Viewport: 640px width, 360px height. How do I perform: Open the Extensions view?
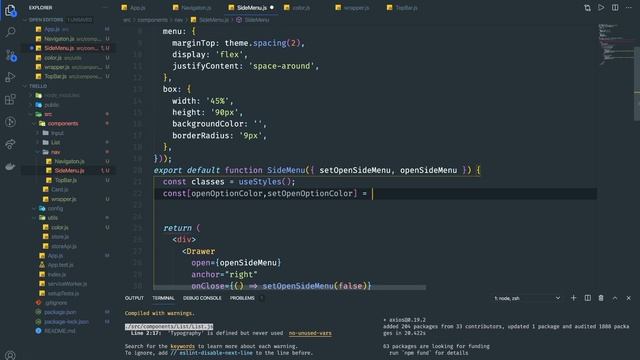pyautogui.click(x=10, y=99)
